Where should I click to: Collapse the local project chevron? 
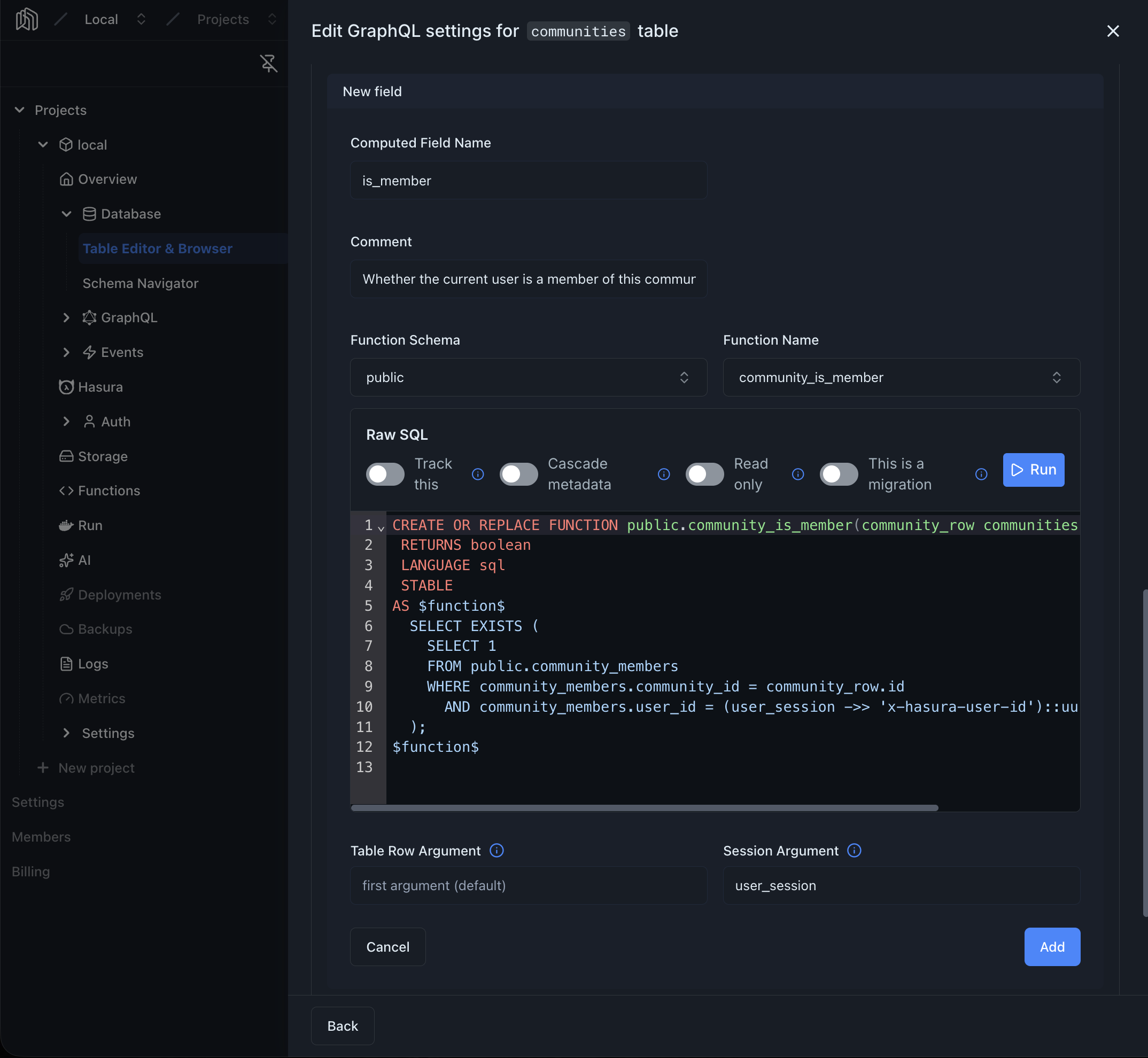pyautogui.click(x=43, y=145)
